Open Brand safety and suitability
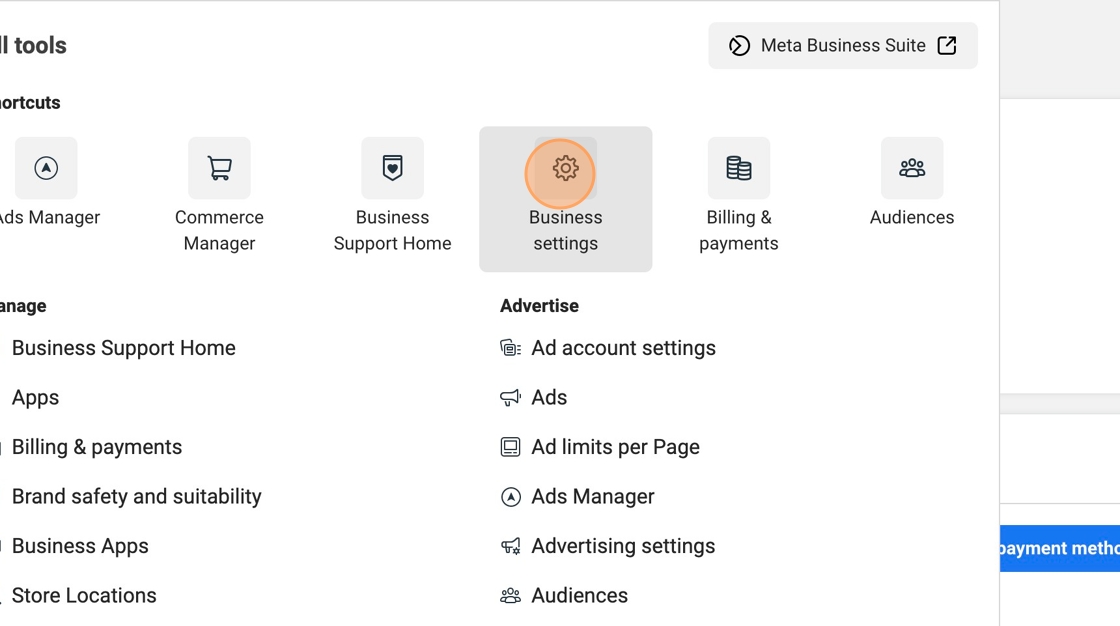Viewport: 1120px width, 626px height. click(x=136, y=497)
